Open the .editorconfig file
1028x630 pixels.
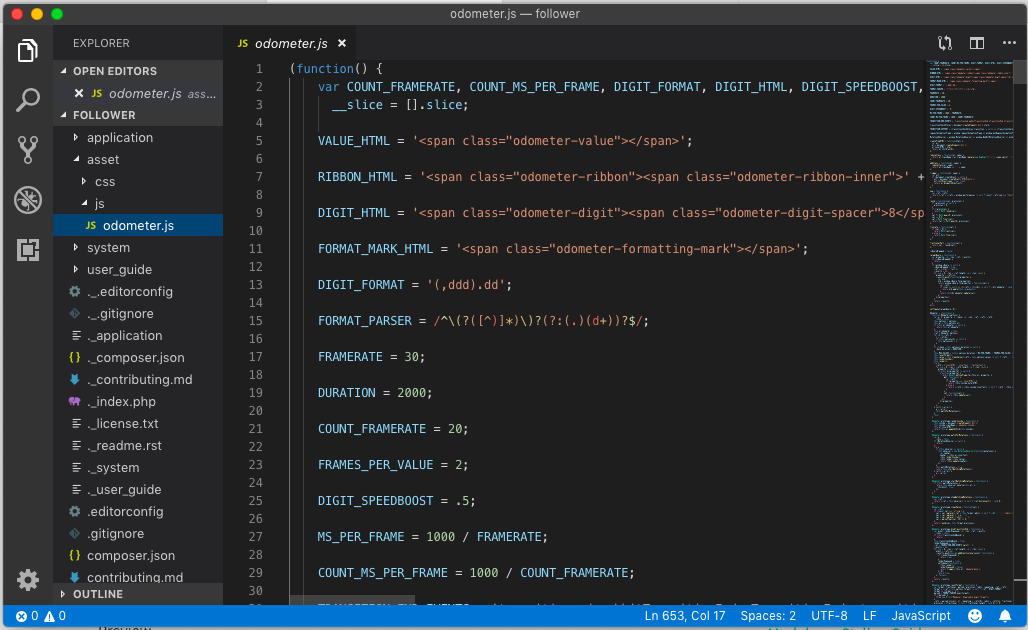click(138, 511)
